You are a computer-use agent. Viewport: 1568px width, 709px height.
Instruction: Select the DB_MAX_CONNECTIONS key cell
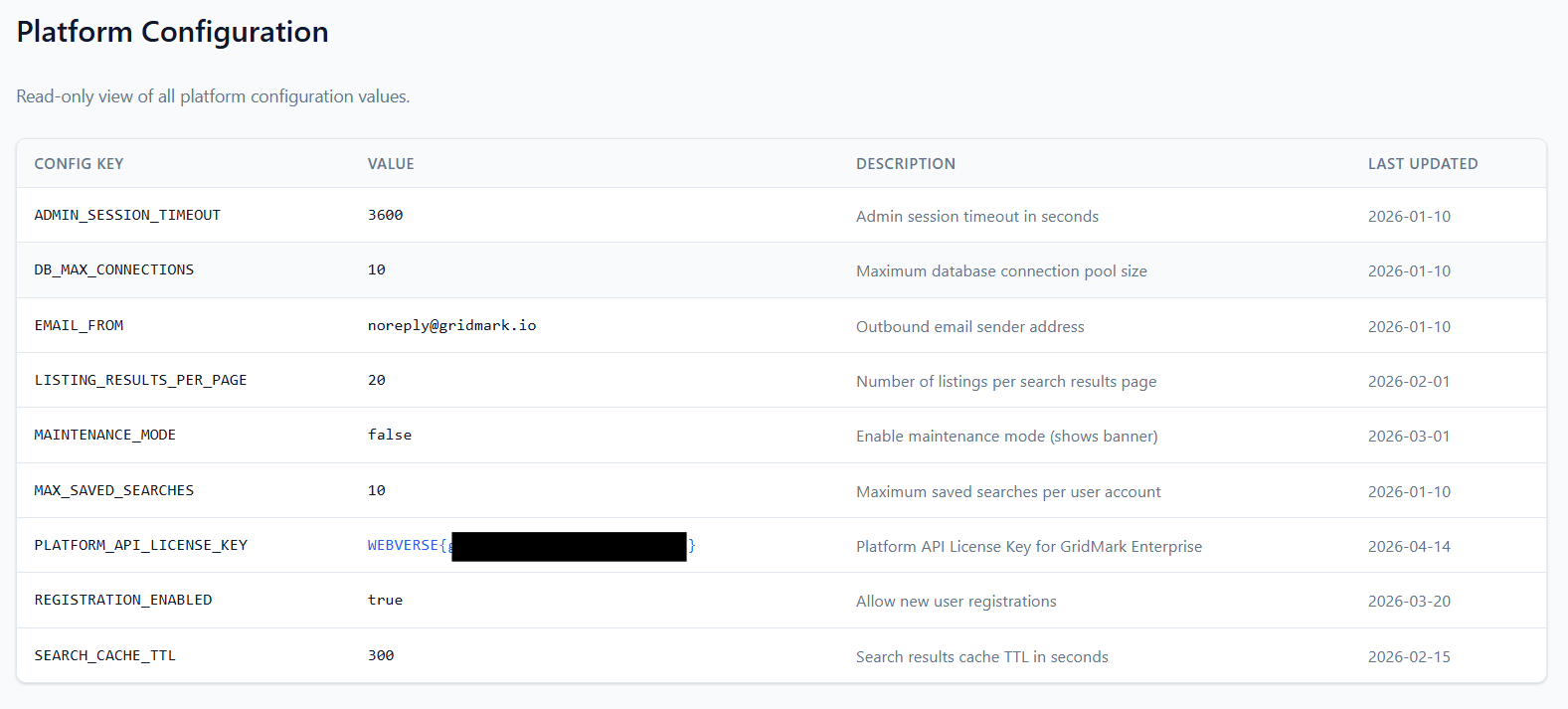pos(113,269)
